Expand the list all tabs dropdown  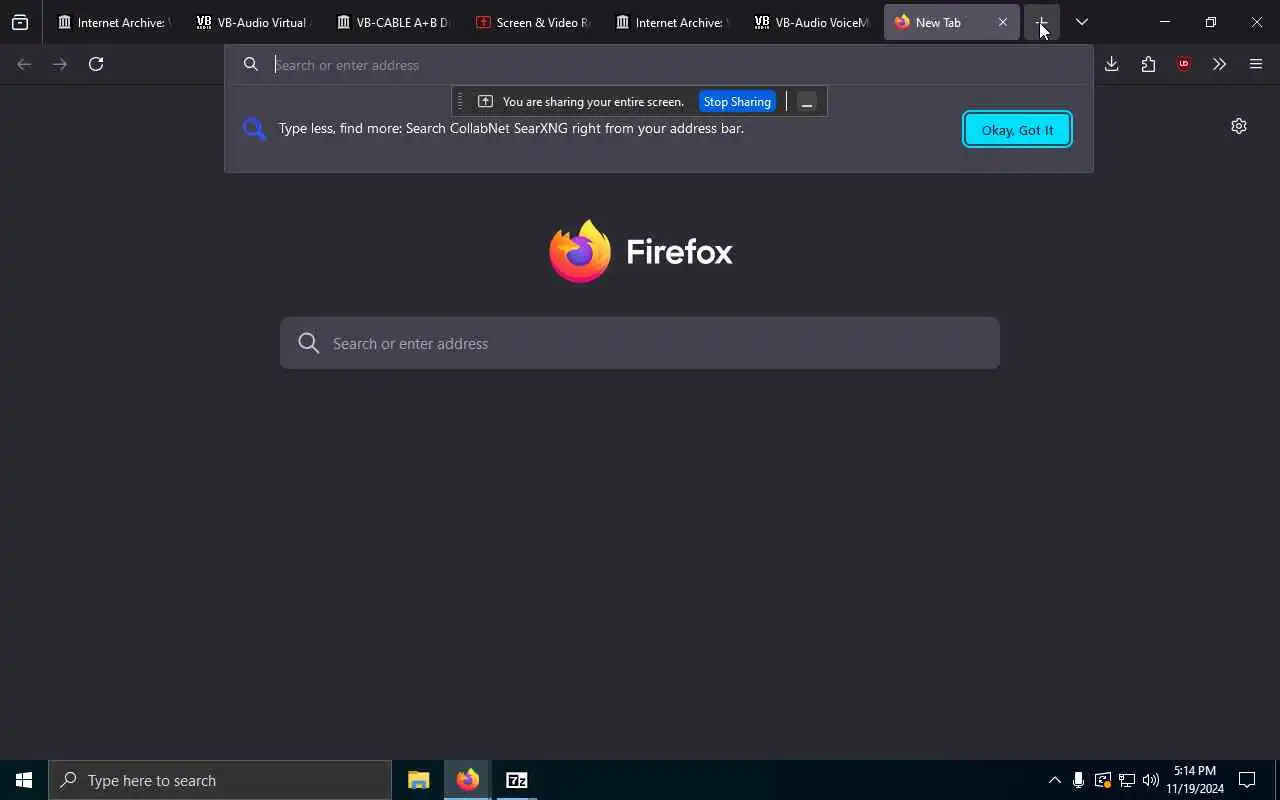point(1082,22)
